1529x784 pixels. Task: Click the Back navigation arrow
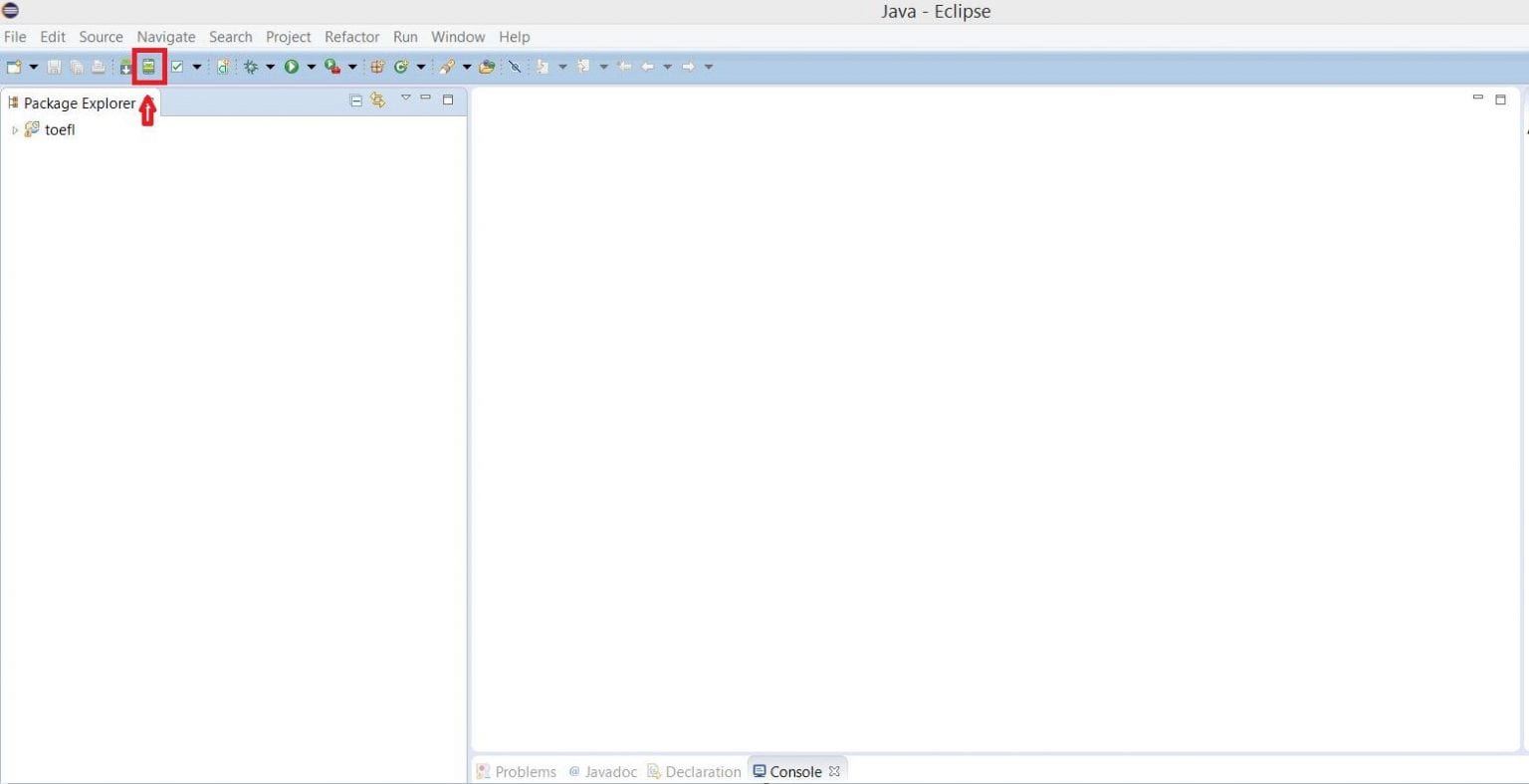pyautogui.click(x=649, y=66)
